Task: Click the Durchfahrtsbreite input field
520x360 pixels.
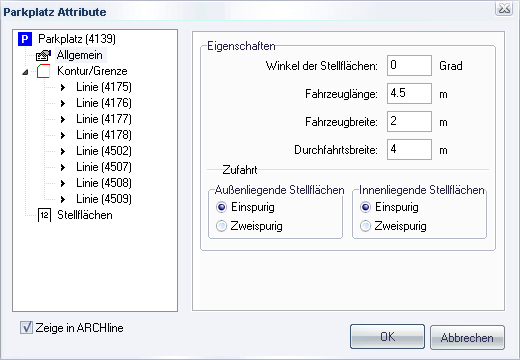Action: coord(409,149)
